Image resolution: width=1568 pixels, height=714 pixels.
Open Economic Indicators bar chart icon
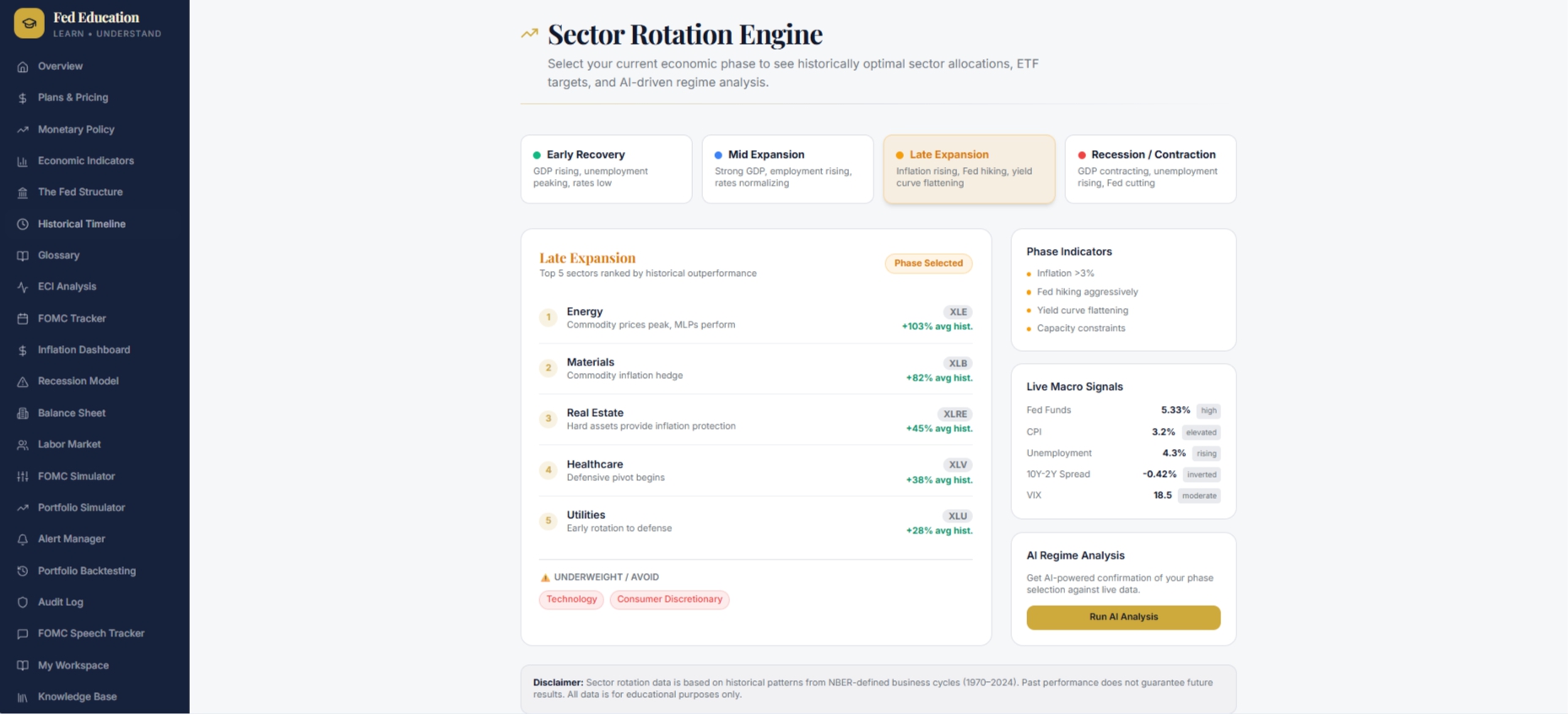pyautogui.click(x=23, y=161)
